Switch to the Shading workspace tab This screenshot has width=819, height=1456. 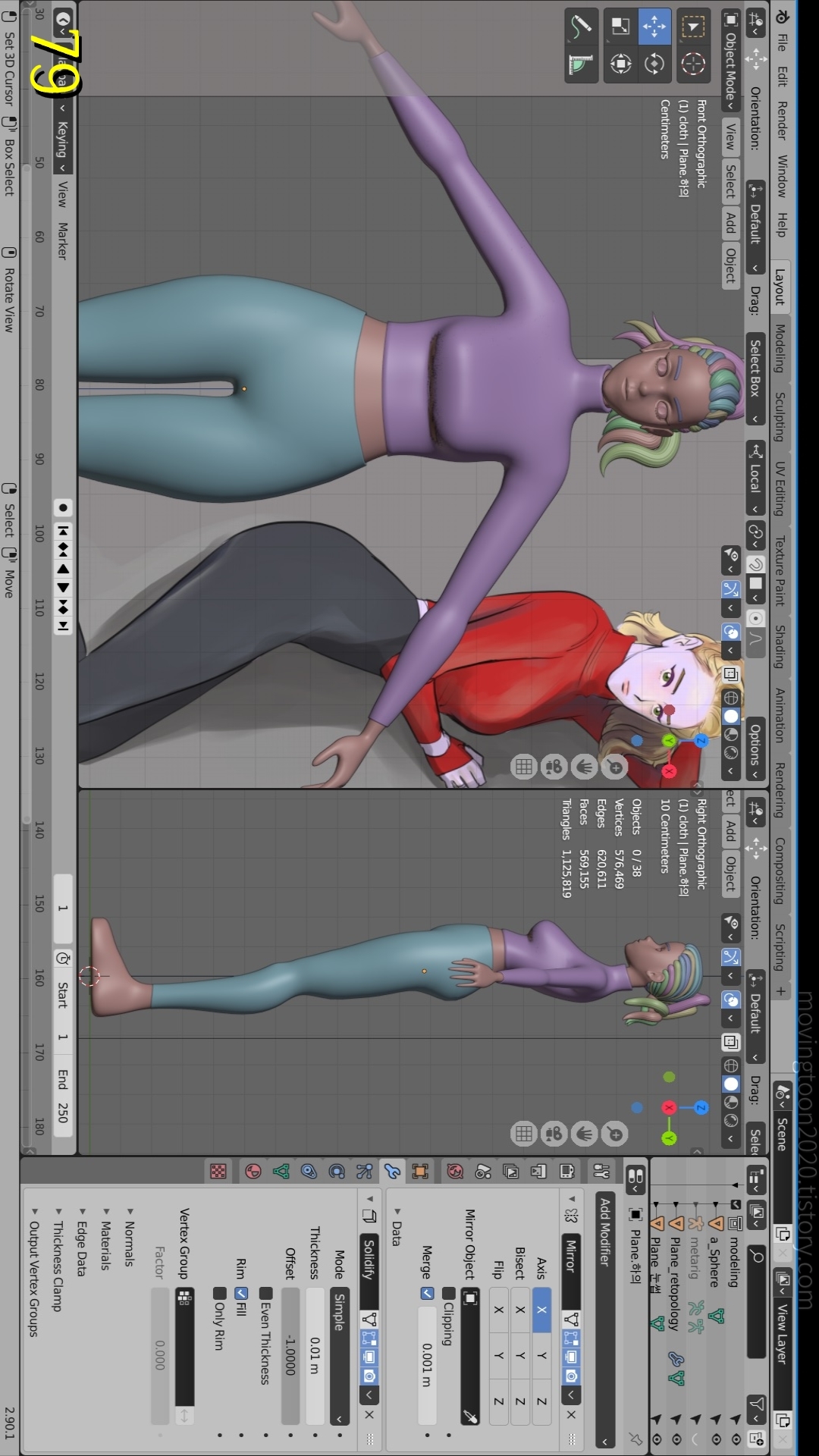[781, 647]
